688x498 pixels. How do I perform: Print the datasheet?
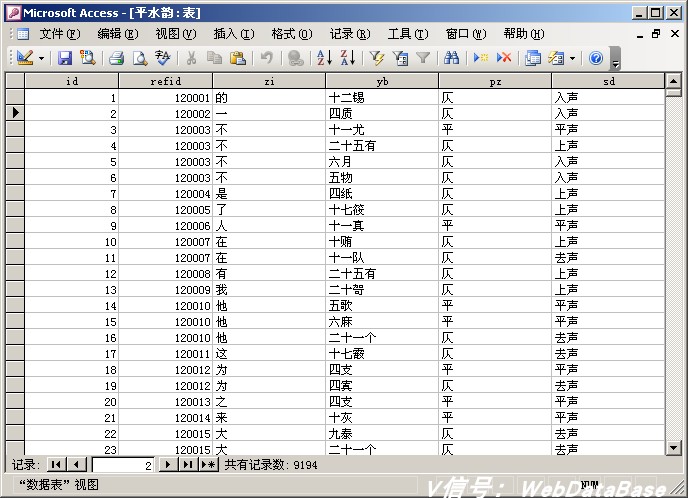[116, 57]
